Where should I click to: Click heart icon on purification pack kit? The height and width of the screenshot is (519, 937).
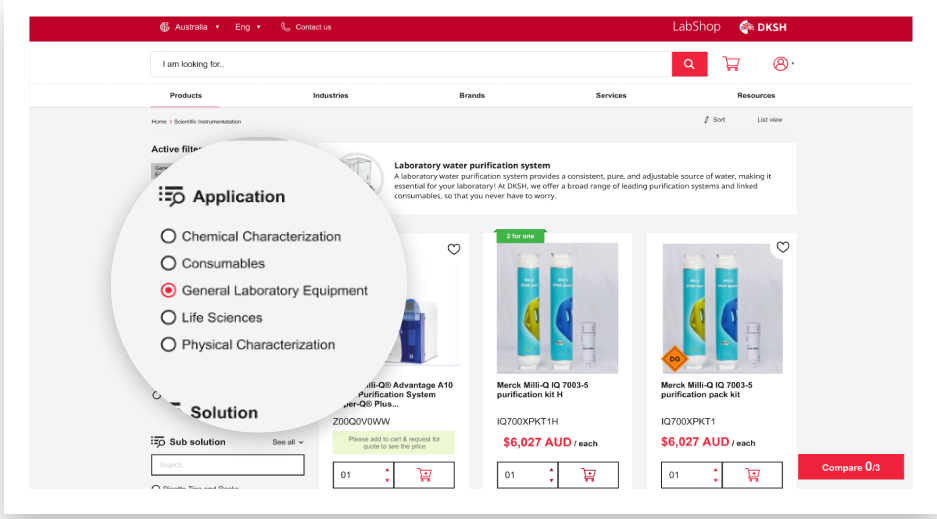point(783,247)
